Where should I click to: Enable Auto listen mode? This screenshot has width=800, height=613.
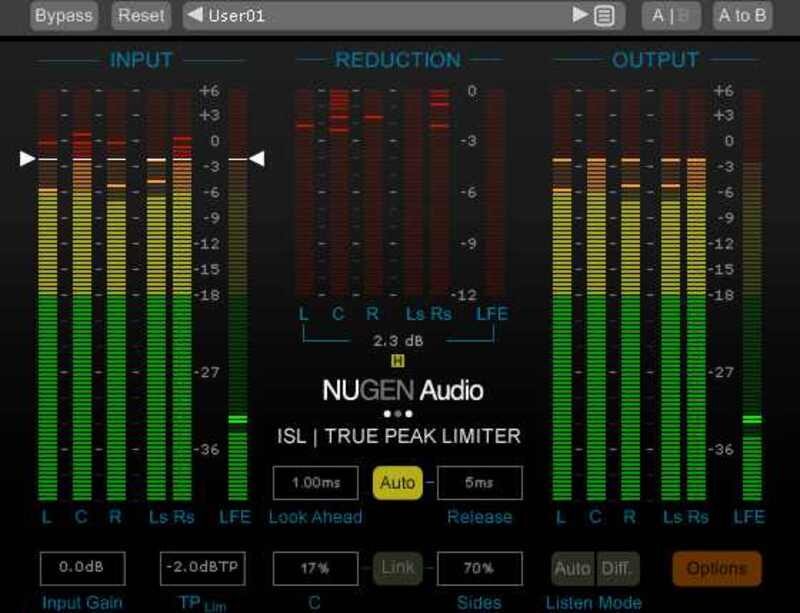572,568
